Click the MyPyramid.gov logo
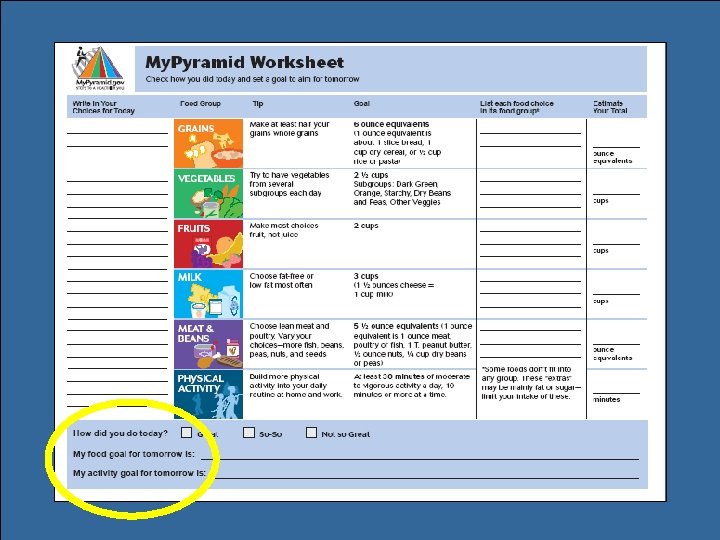The width and height of the screenshot is (720, 540). coord(100,68)
